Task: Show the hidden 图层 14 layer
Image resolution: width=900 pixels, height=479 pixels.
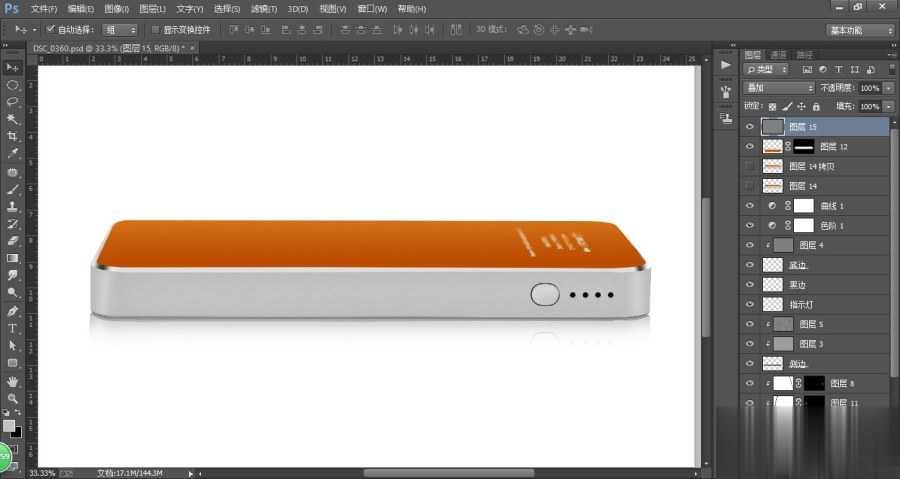Action: point(750,186)
